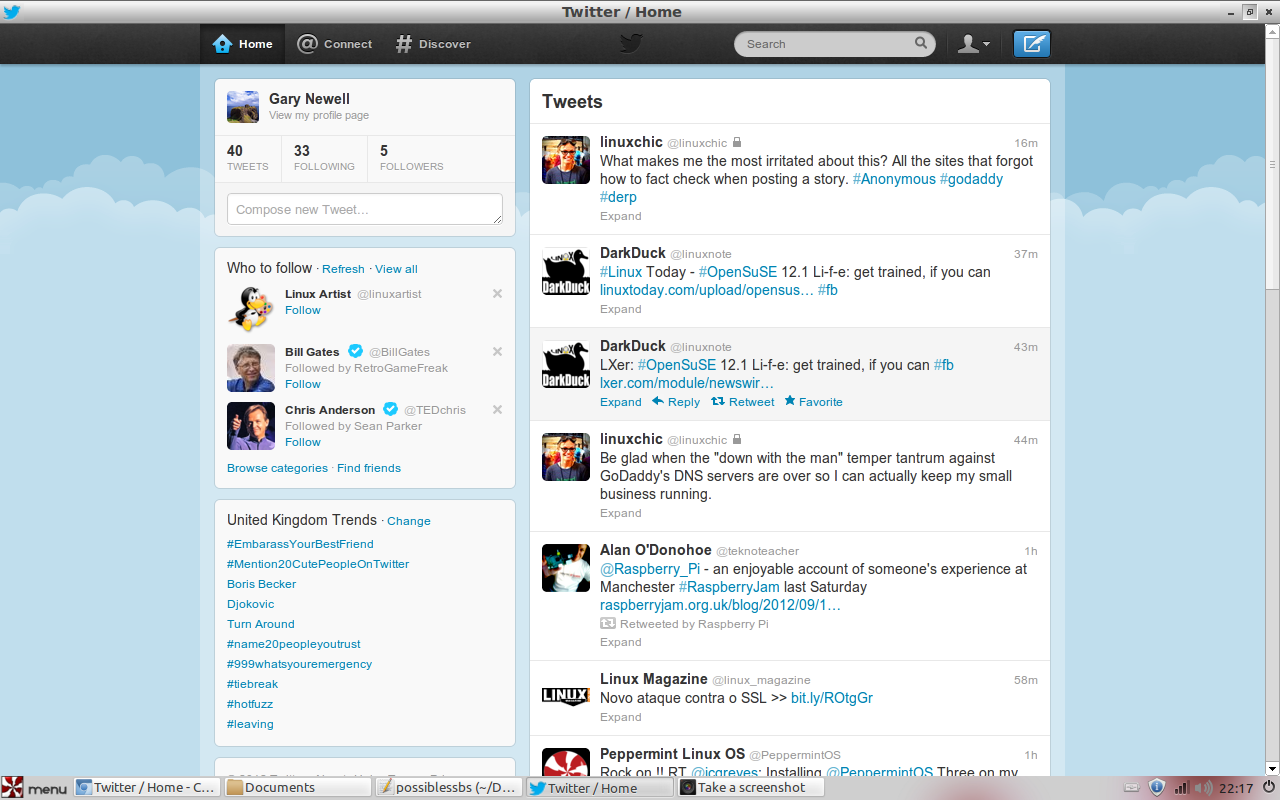1280x800 pixels.
Task: Open the user account dropdown menu
Action: (973, 44)
